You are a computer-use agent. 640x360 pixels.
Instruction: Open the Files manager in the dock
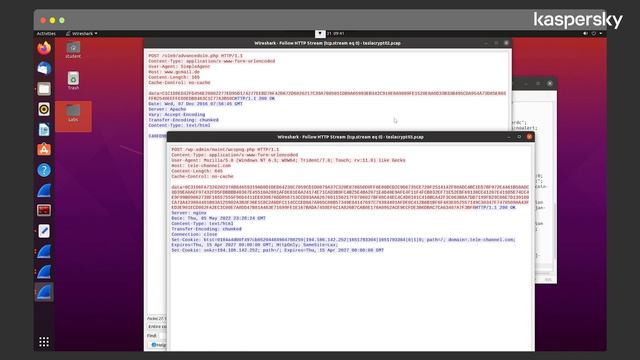44,89
